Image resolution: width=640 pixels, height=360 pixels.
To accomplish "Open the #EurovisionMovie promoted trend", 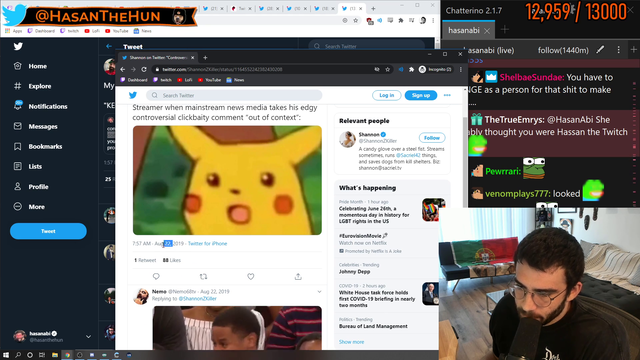I will pyautogui.click(x=363, y=236).
